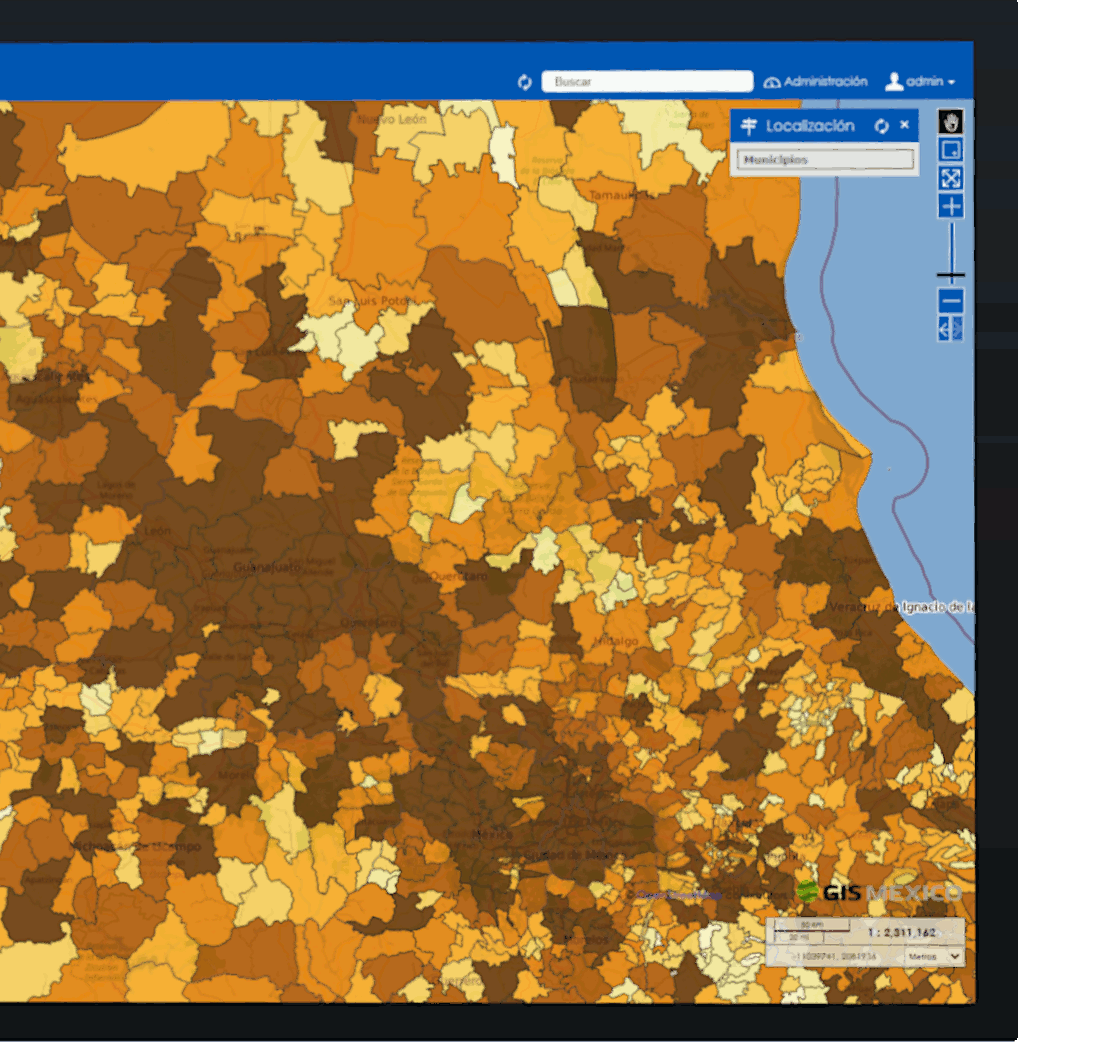Open the OpenStreetMap contributors link
The height and width of the screenshot is (1042, 1105).
[x=678, y=891]
